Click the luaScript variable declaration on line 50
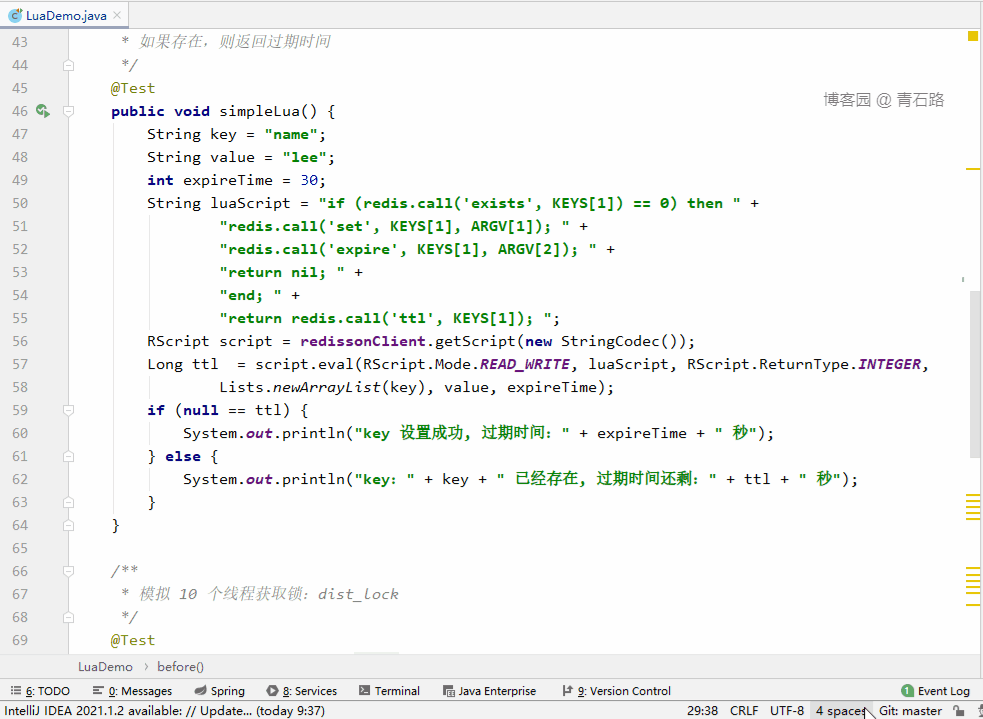Screen dimensions: 983x719 (251, 204)
